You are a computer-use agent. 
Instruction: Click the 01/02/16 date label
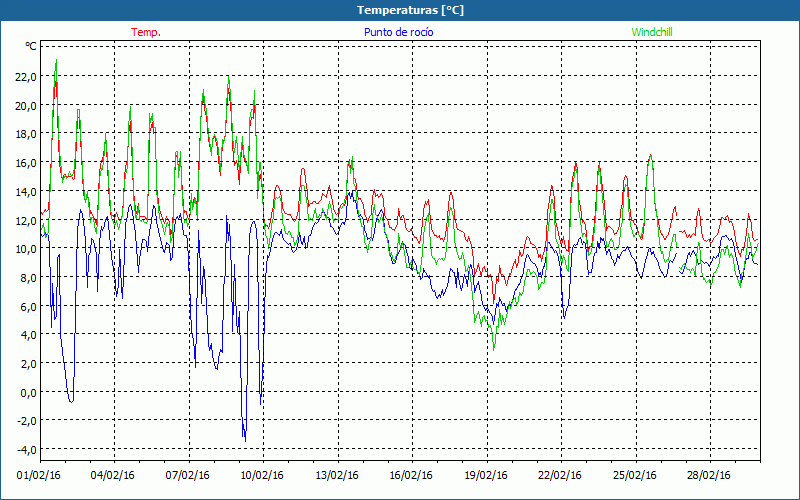[x=38, y=476]
